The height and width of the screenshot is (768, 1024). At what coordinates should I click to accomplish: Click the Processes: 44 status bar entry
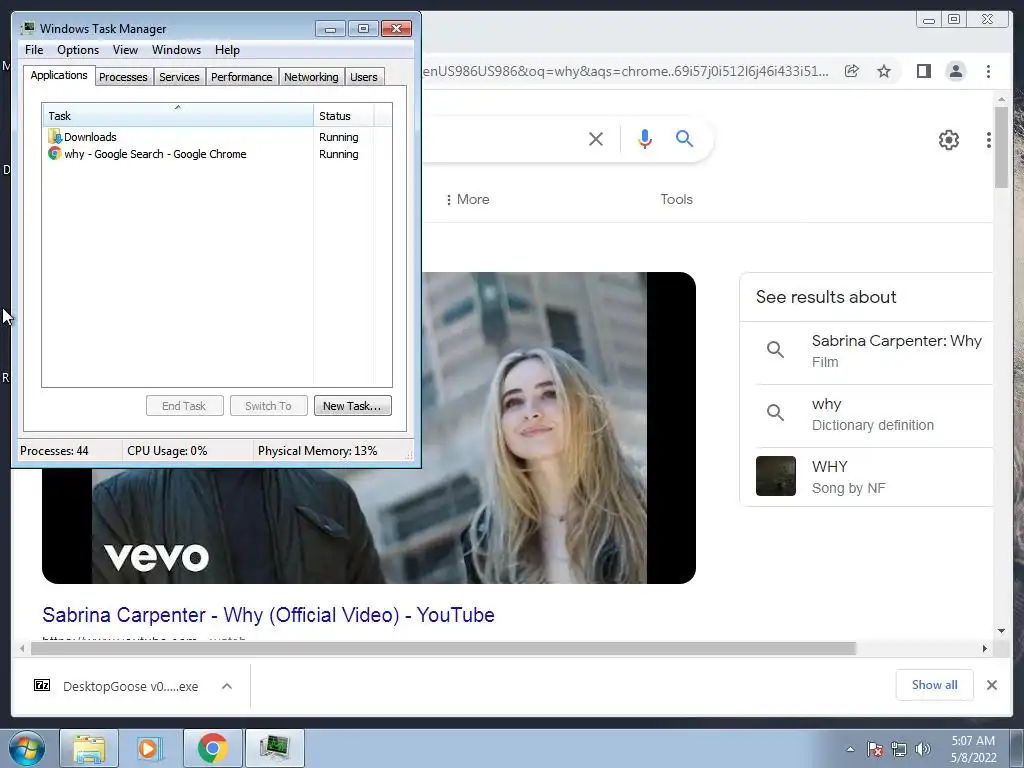(x=54, y=451)
